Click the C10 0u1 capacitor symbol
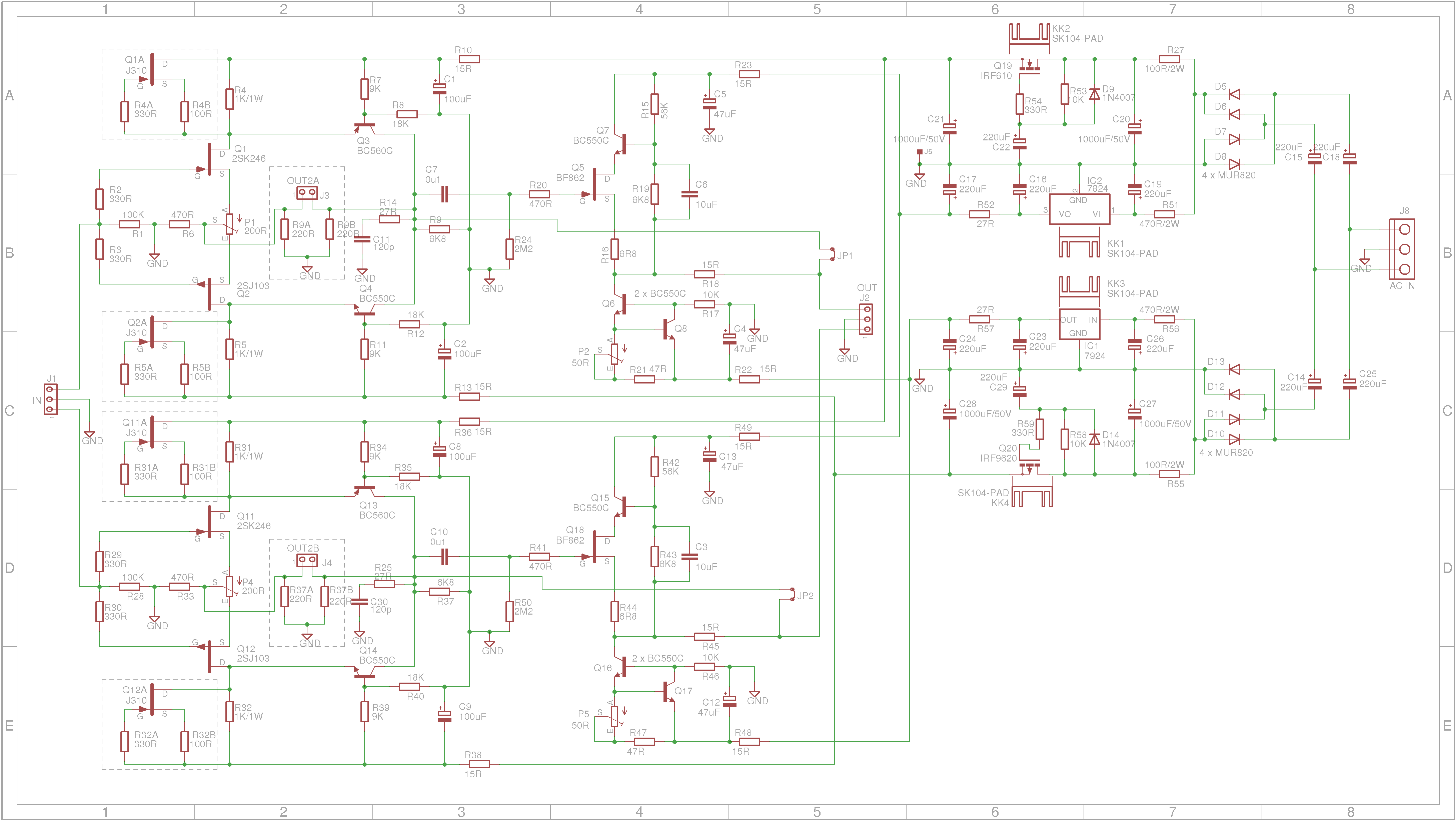The image size is (1456, 821). [x=444, y=556]
